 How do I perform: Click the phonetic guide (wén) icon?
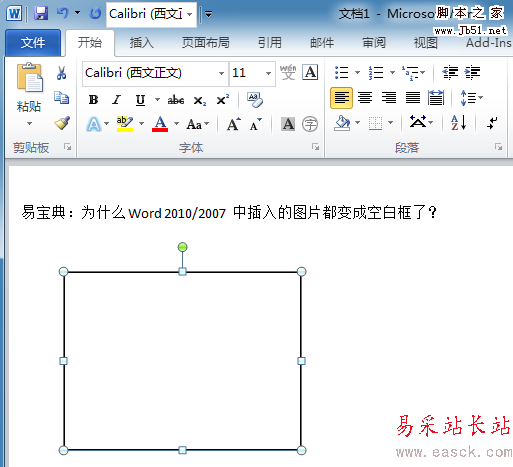point(288,72)
